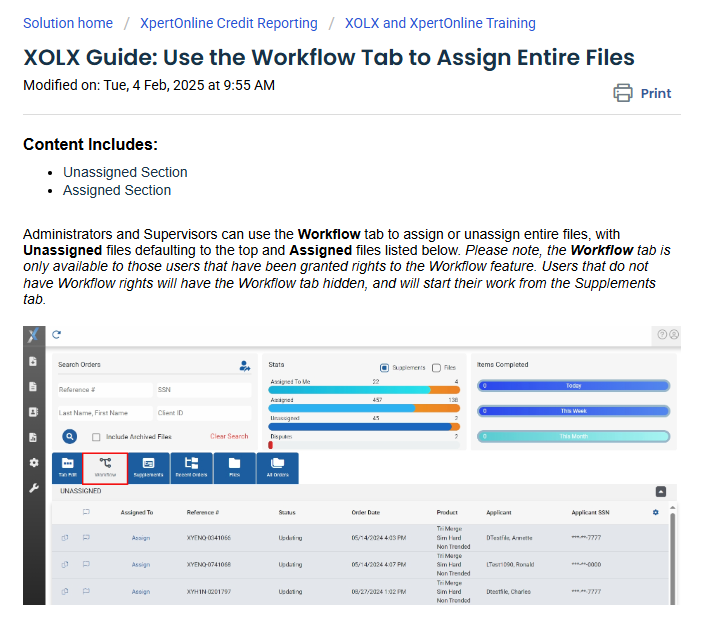Open the user profile icon
The width and height of the screenshot is (702, 621).
[674, 334]
